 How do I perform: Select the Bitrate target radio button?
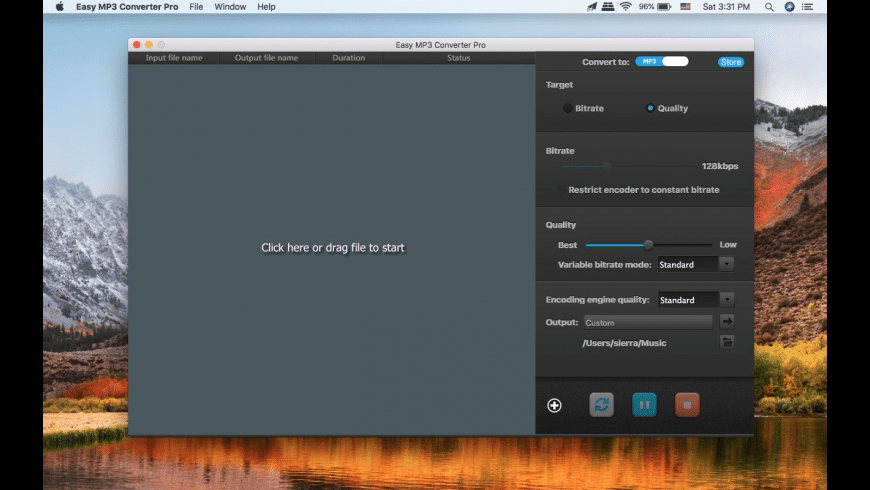567,108
